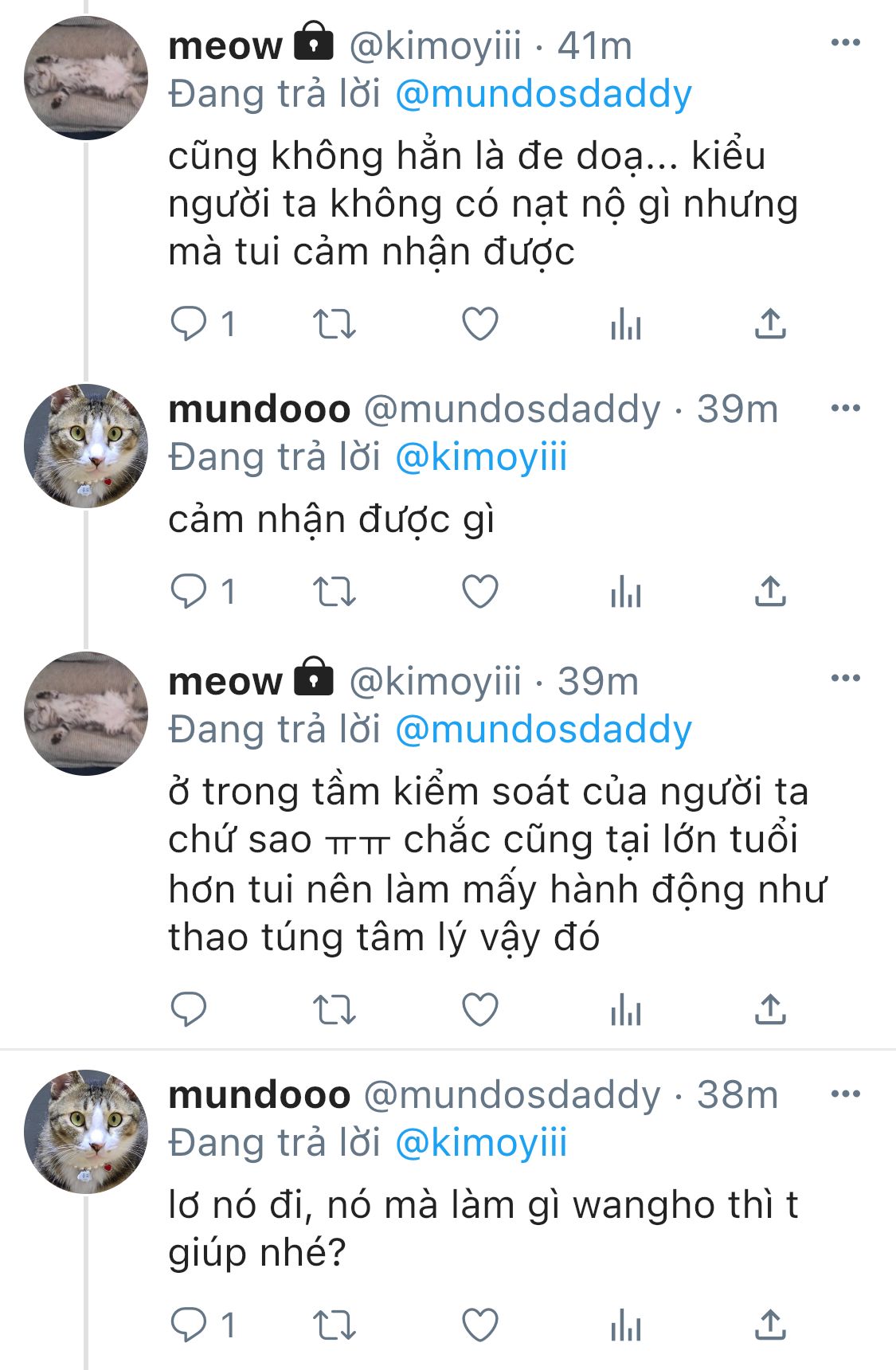This screenshot has width=896, height=1370.
Task: Open more options on mundooo 38m tweet
Action: (845, 1094)
